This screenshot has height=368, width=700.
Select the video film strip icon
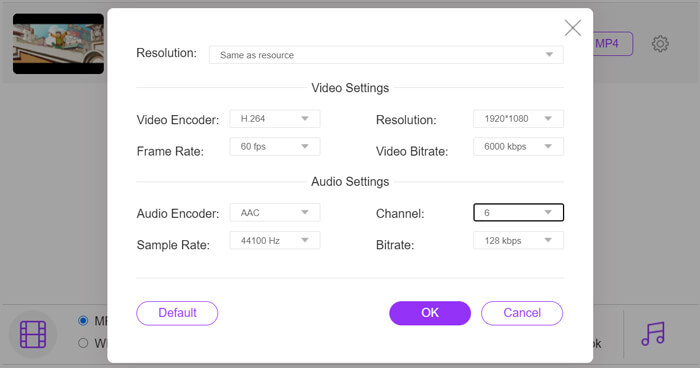click(33, 334)
